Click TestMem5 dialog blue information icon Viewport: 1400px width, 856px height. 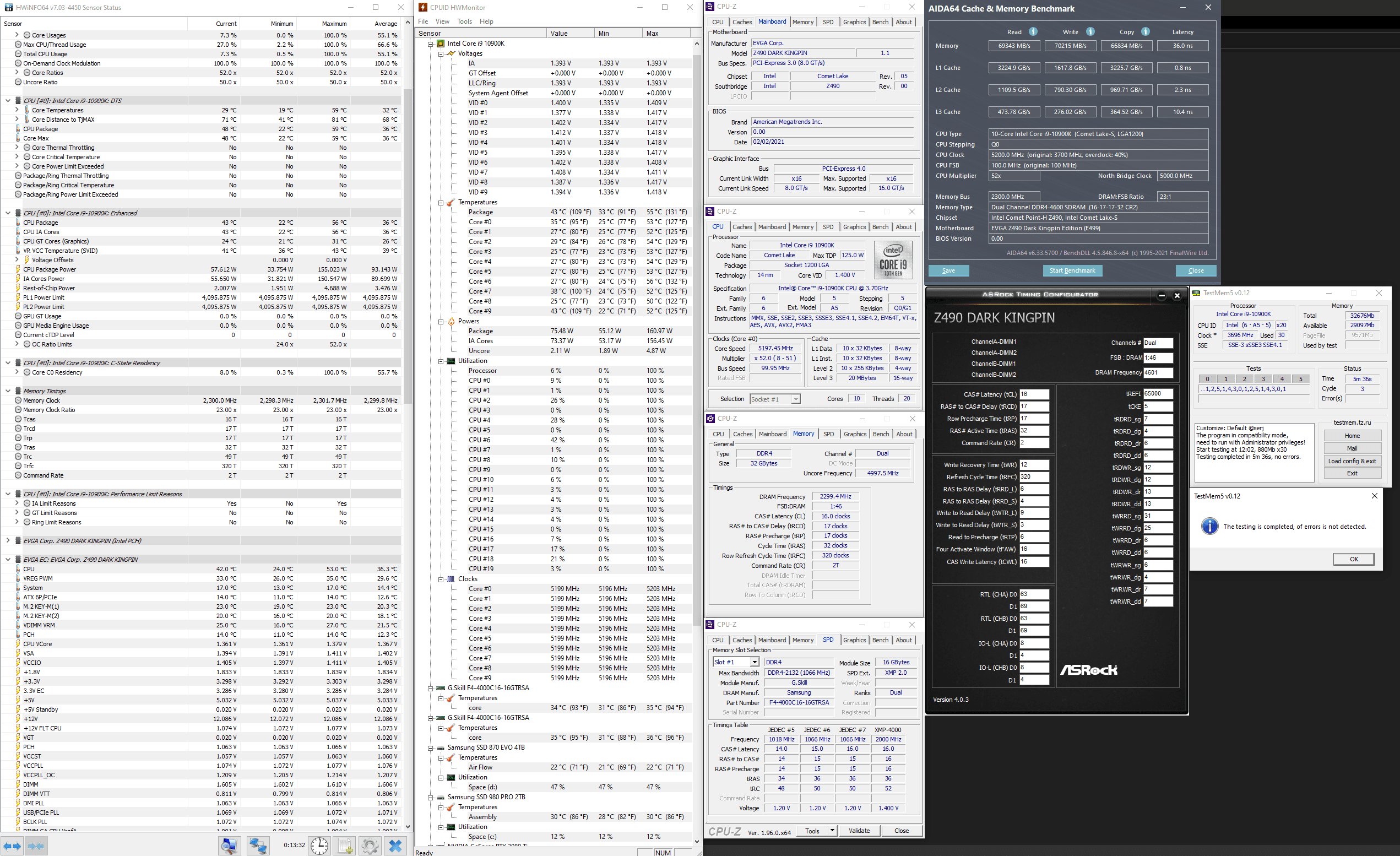tap(1209, 527)
